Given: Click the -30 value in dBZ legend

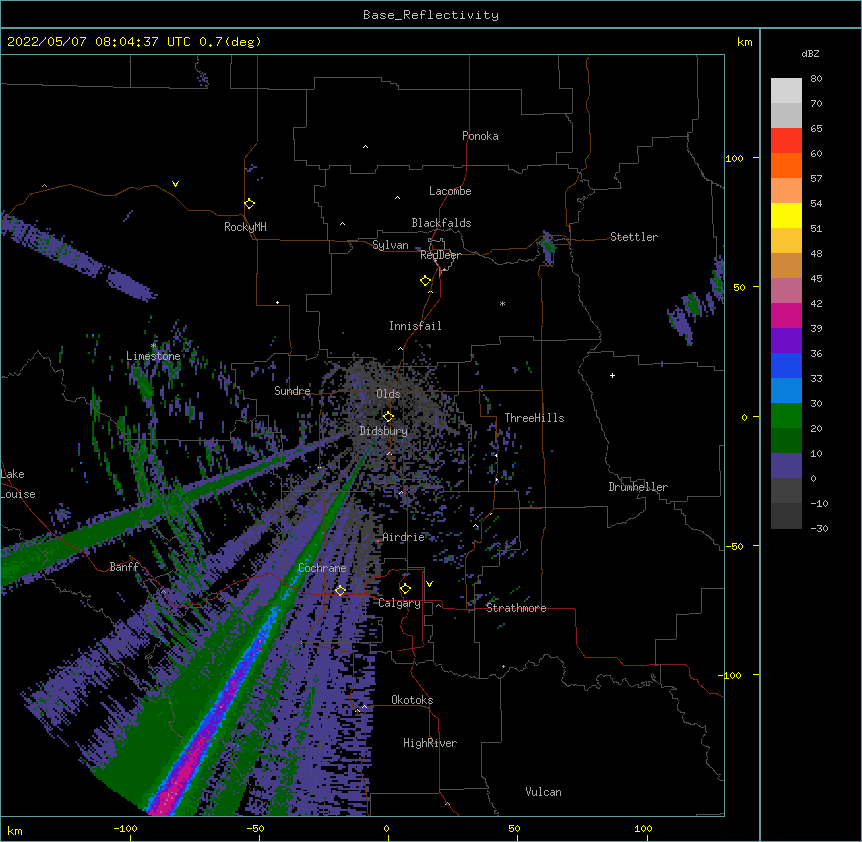Looking at the screenshot, I should coord(819,528).
